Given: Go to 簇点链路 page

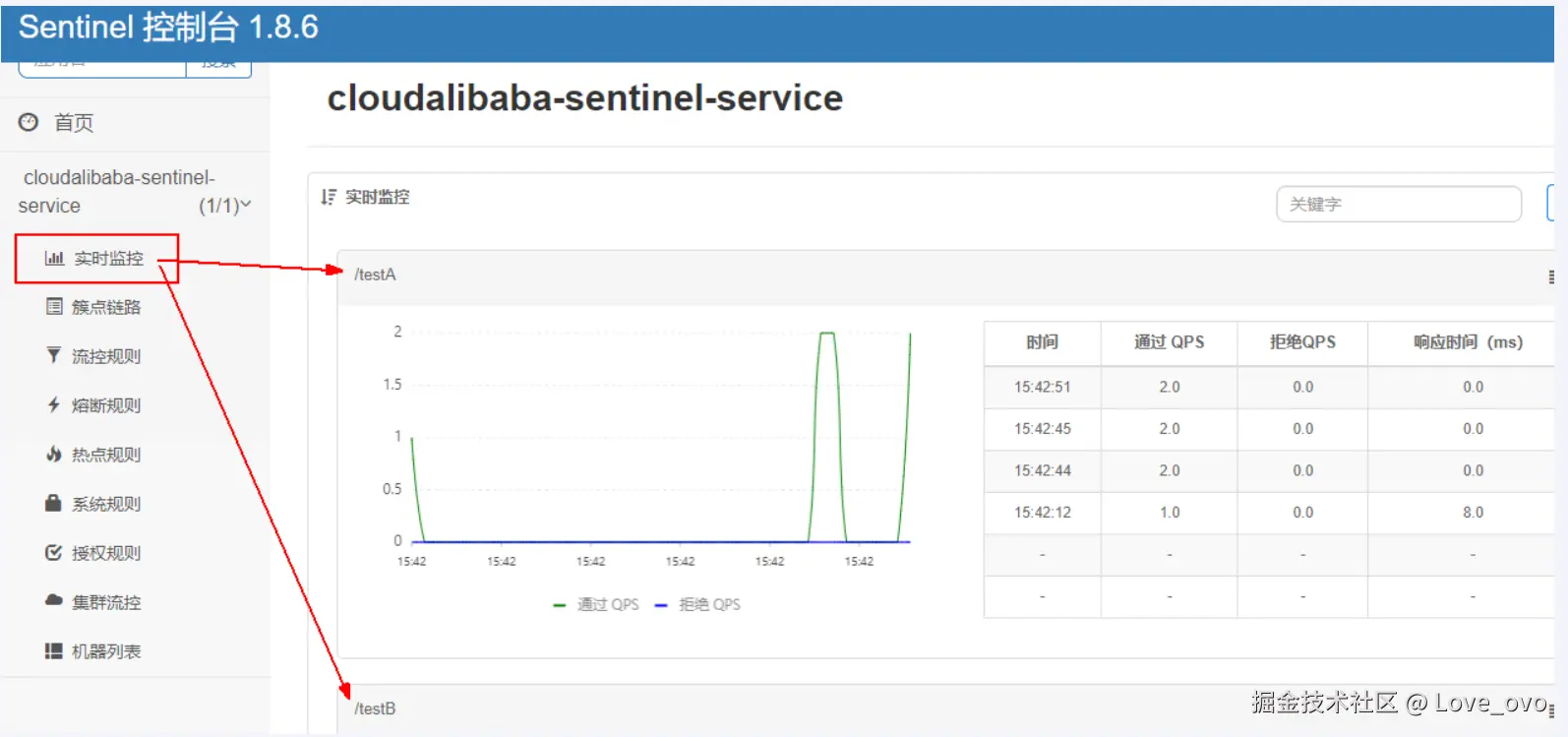Looking at the screenshot, I should click(x=106, y=307).
